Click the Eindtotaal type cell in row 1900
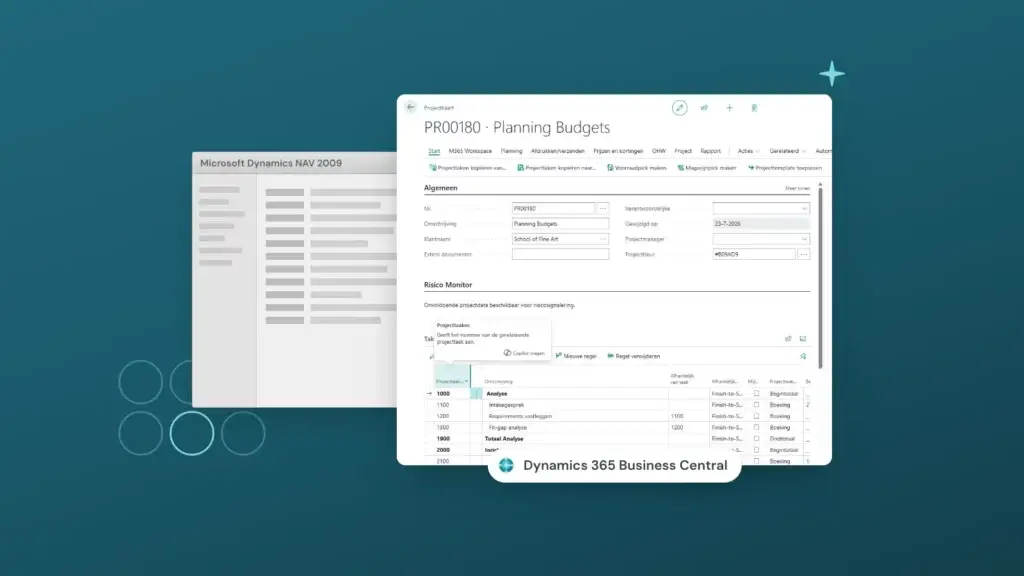The width and height of the screenshot is (1024, 576). pyautogui.click(x=782, y=439)
